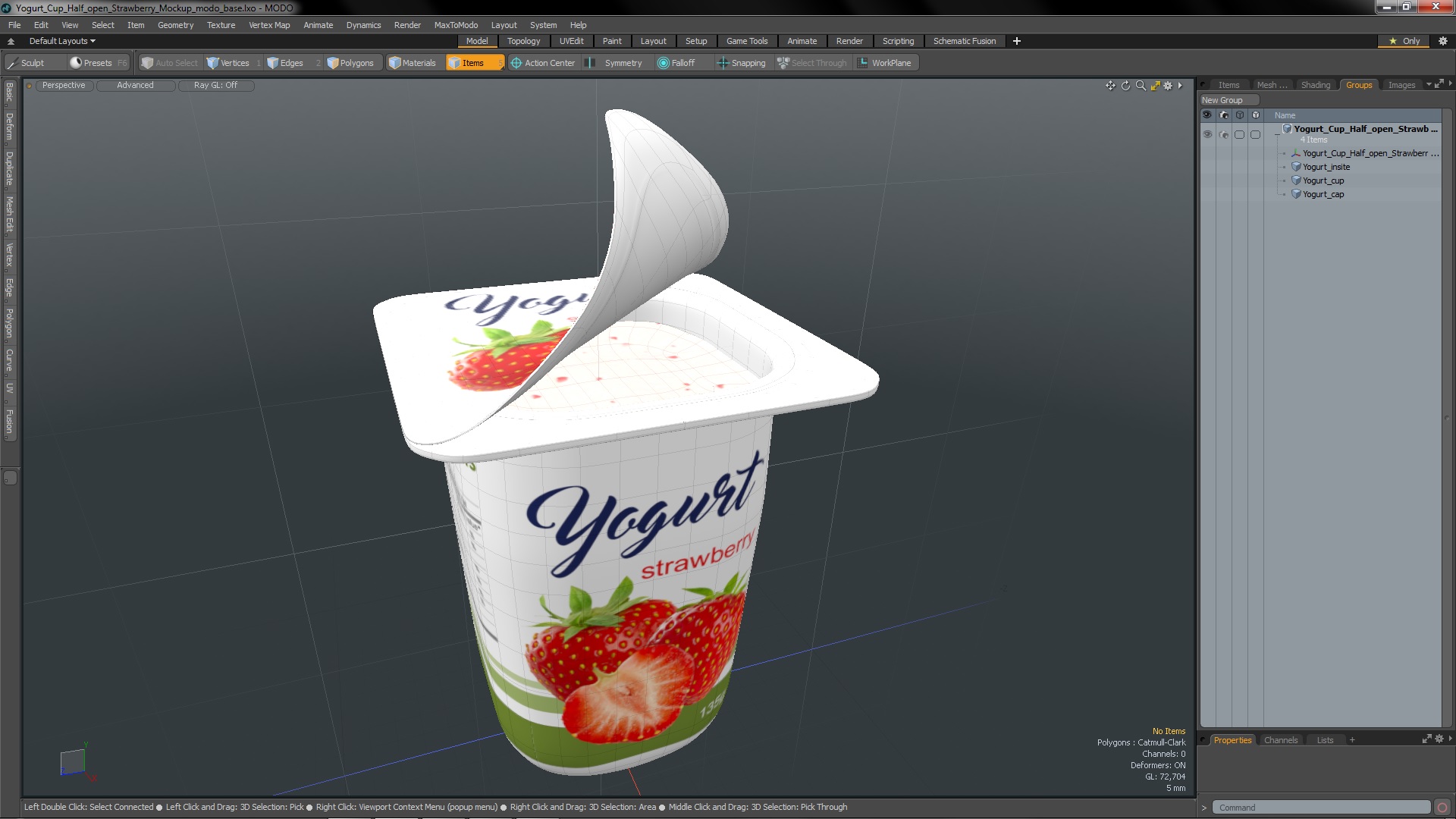Toggle visibility eye of Yogurt group
Viewport: 1456px width, 819px height.
(x=1207, y=134)
